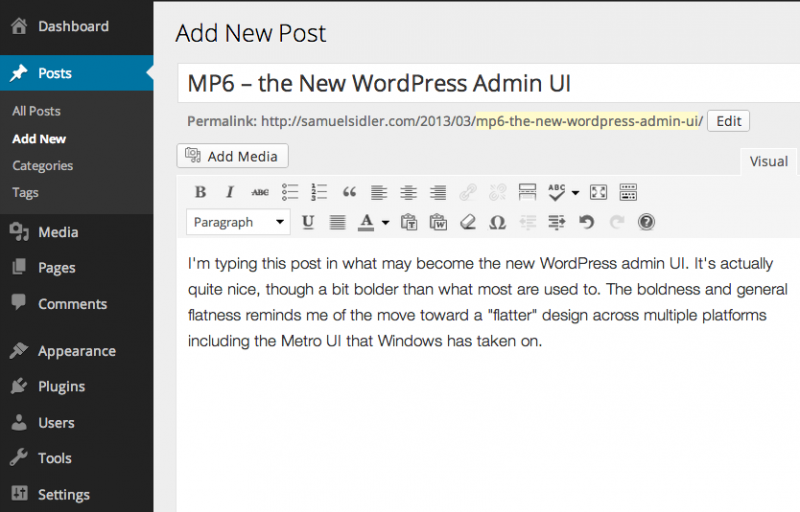The height and width of the screenshot is (512, 800).
Task: Open the Paragraph format dropdown
Action: pos(238,222)
